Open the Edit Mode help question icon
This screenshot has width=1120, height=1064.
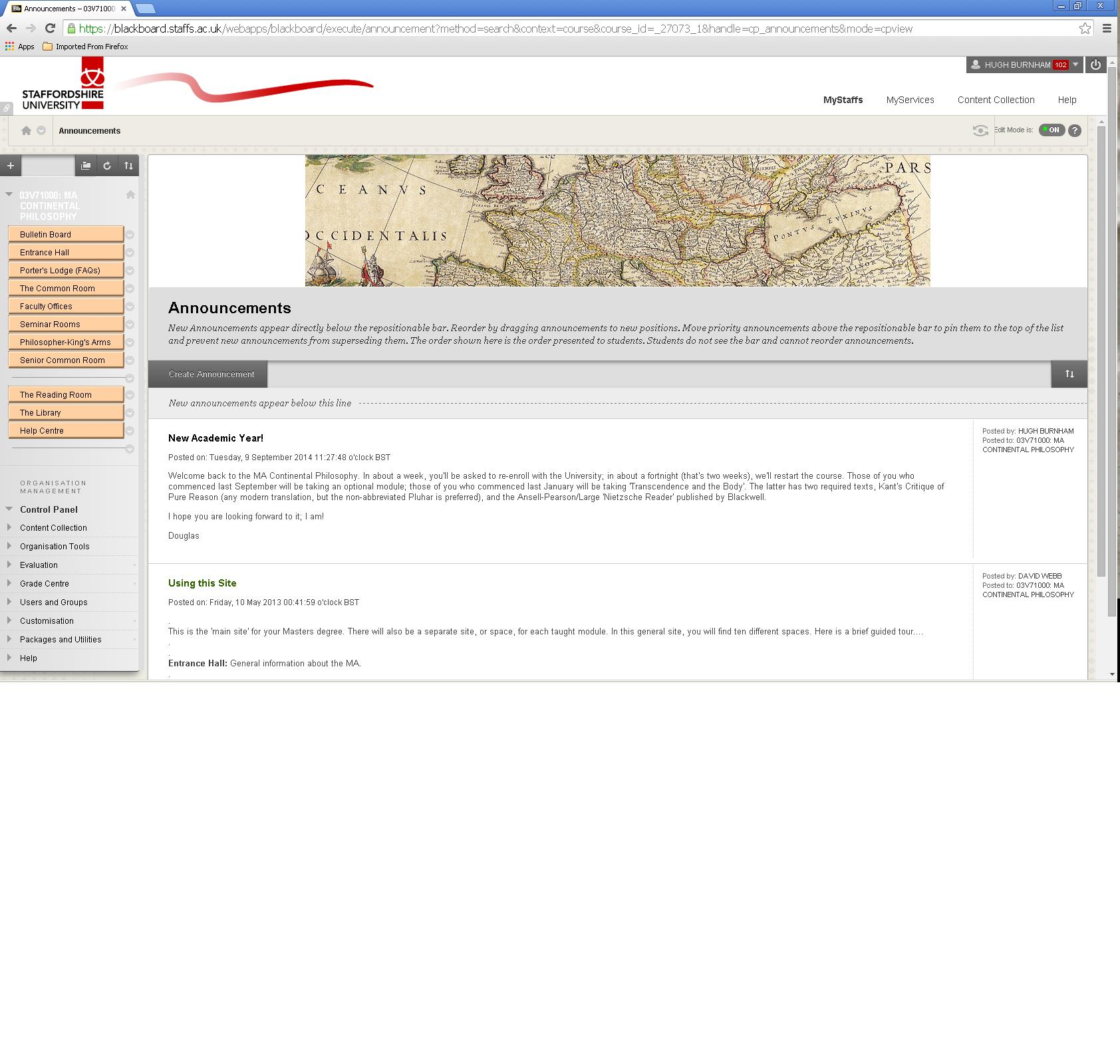coord(1075,130)
